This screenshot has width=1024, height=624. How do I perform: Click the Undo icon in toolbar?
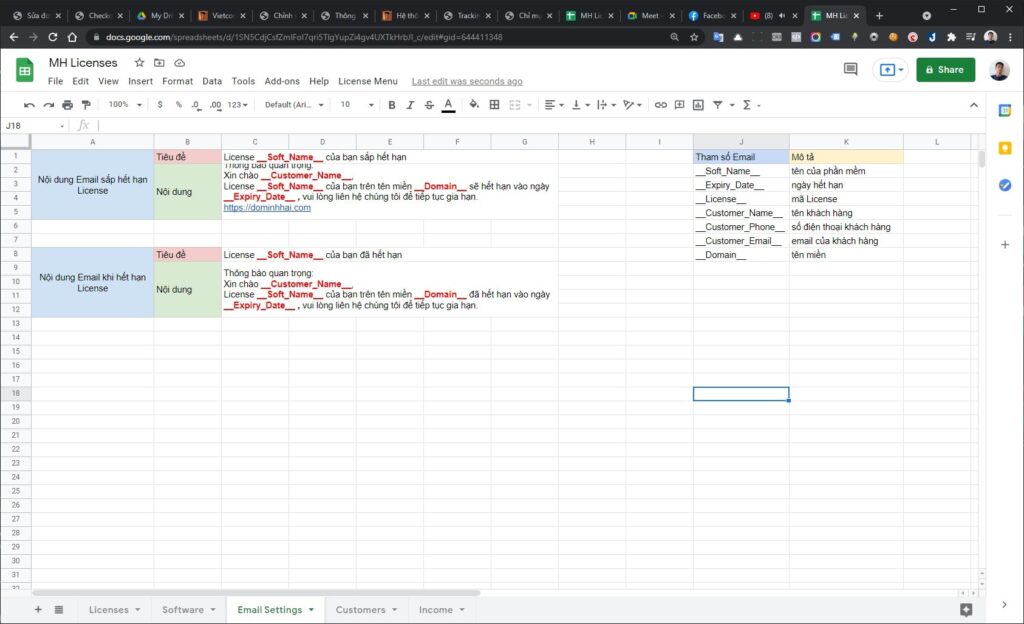(29, 105)
